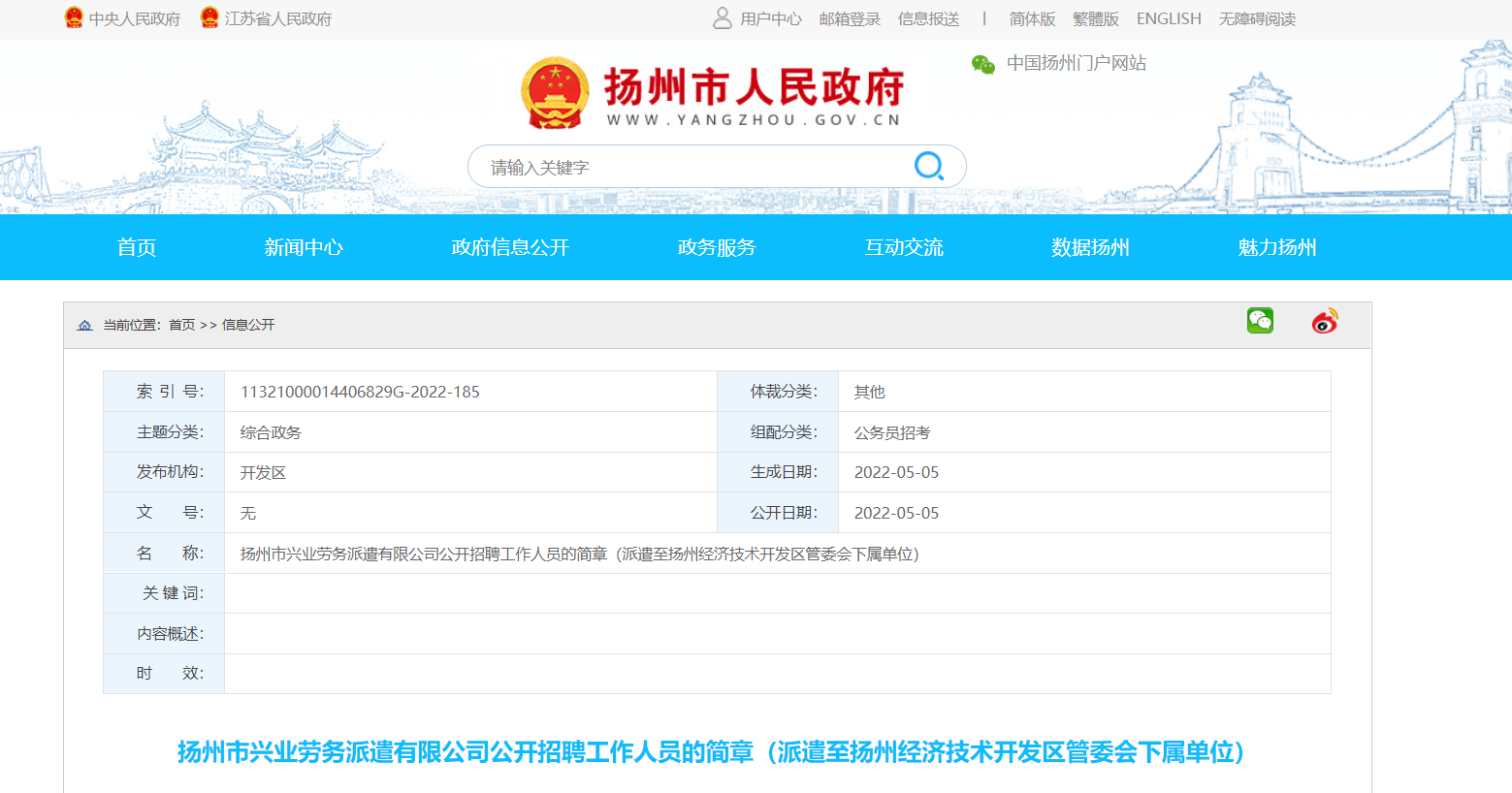Screen dimensions: 1512x793
Task: Click the home icon in the breadcrumb bar
Action: point(83,325)
